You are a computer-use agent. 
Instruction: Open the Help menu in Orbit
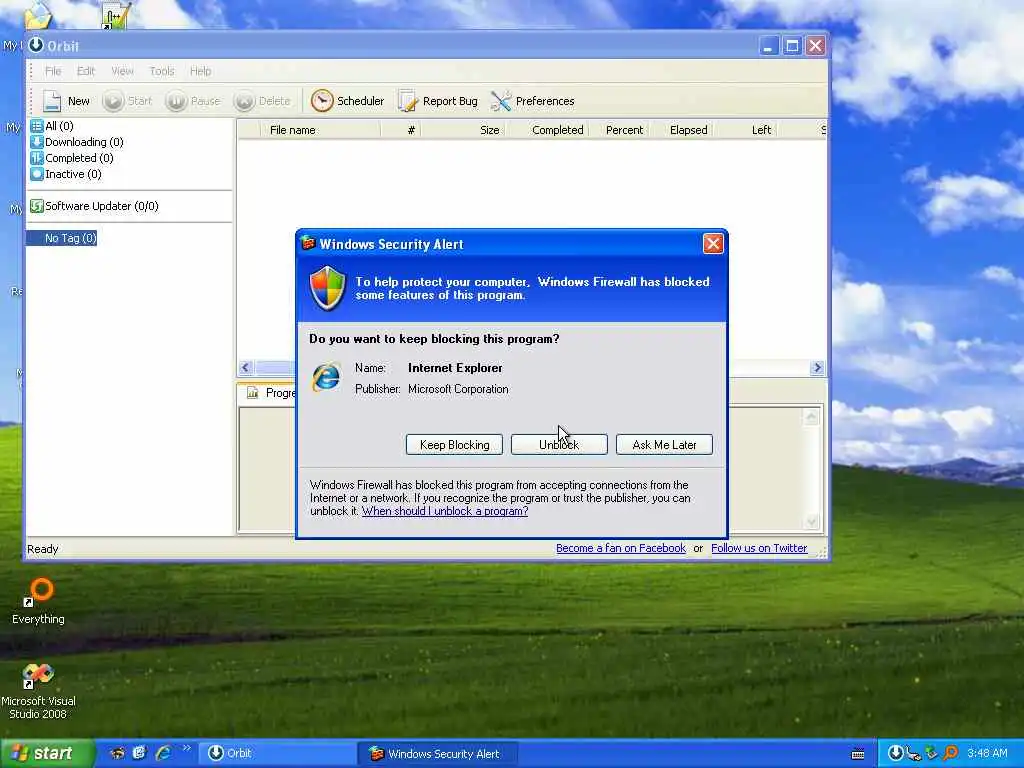coord(200,71)
